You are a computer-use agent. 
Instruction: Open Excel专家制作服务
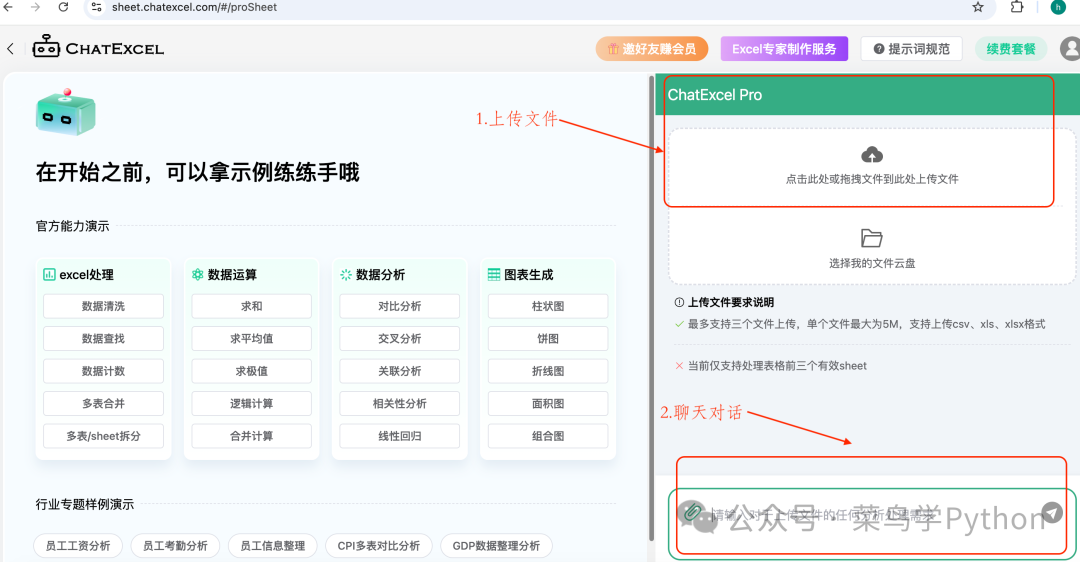784,49
